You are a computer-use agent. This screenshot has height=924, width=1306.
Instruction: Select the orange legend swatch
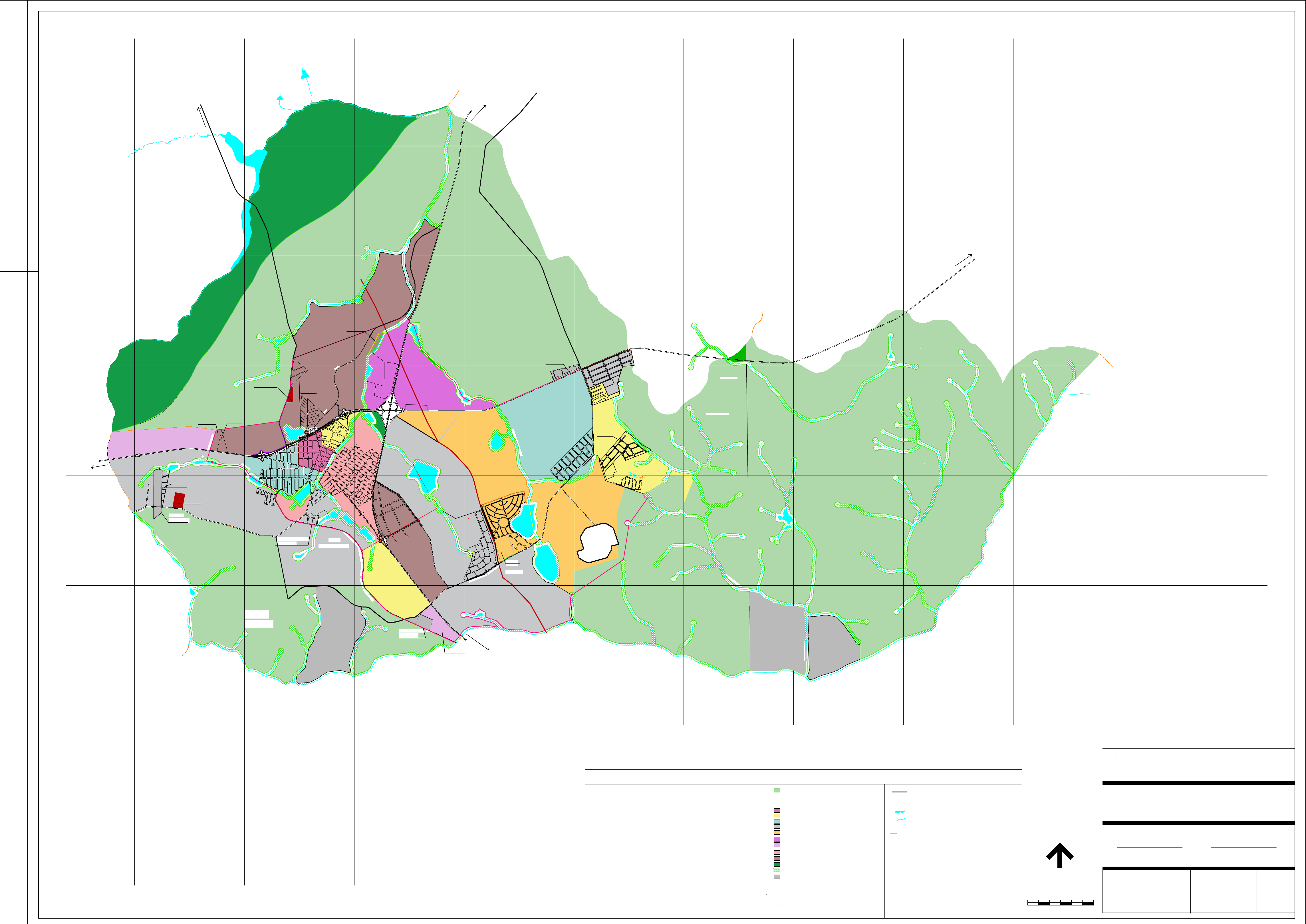pyautogui.click(x=777, y=832)
